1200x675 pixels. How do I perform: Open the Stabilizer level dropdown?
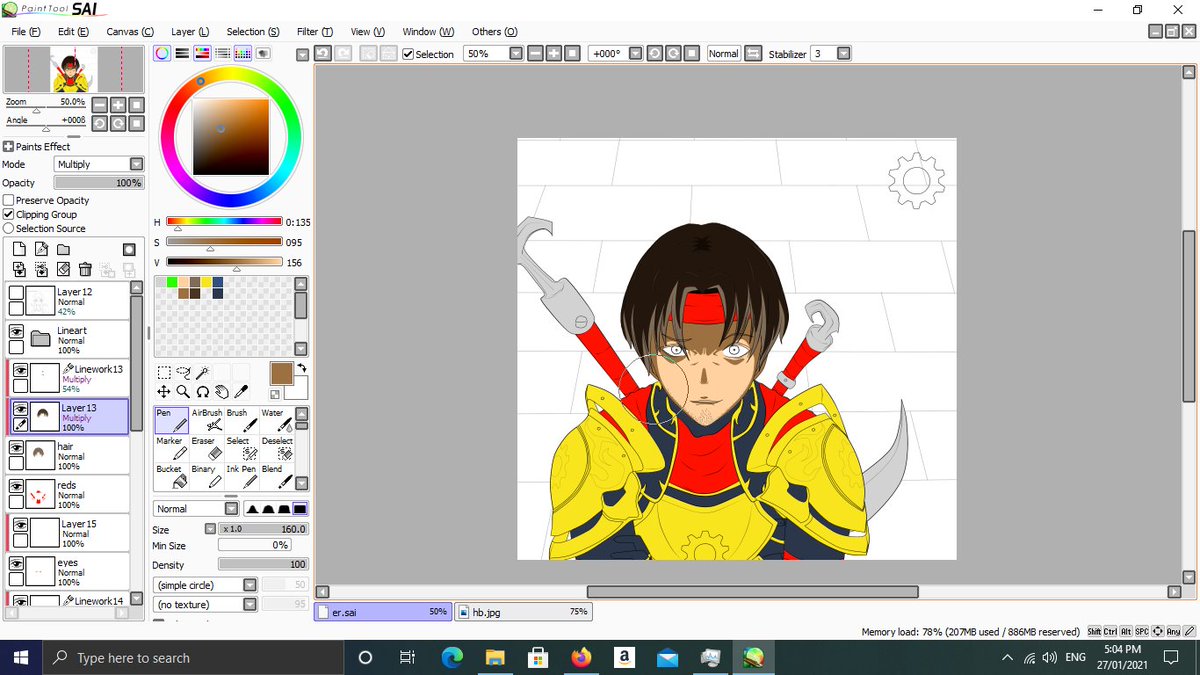point(844,53)
